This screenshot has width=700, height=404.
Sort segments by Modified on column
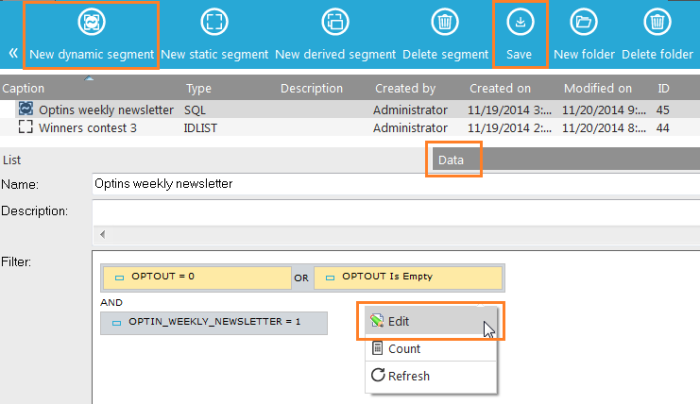tap(597, 89)
